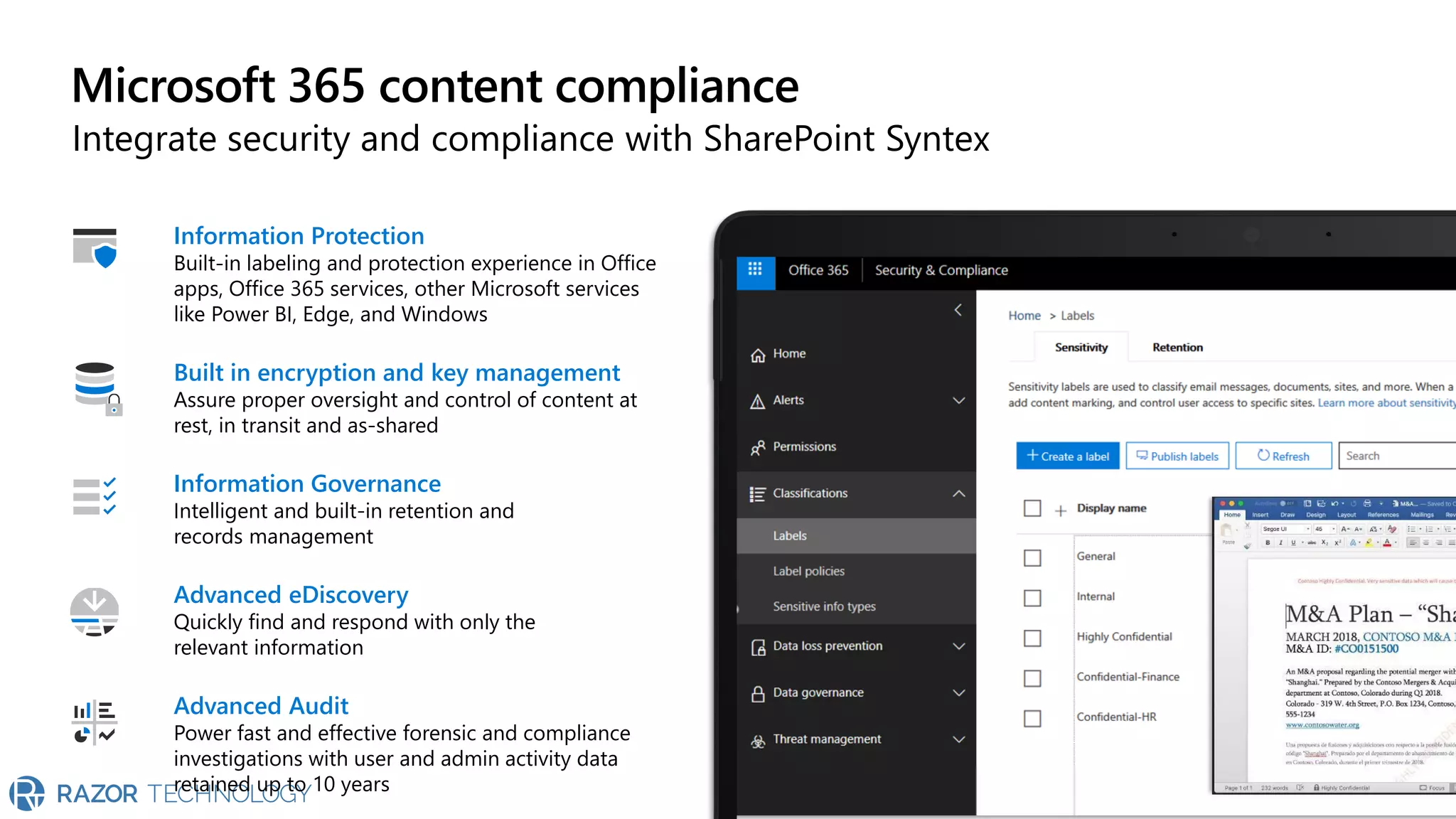Click the Threat management biohazard icon
This screenshot has height=819, width=1456.
tap(758, 741)
